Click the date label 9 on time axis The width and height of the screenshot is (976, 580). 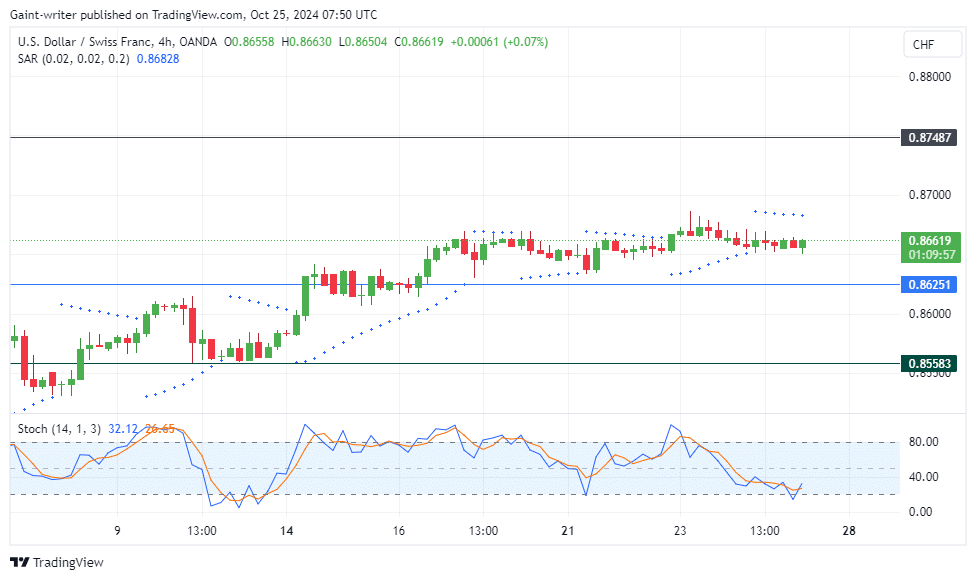coord(117,531)
